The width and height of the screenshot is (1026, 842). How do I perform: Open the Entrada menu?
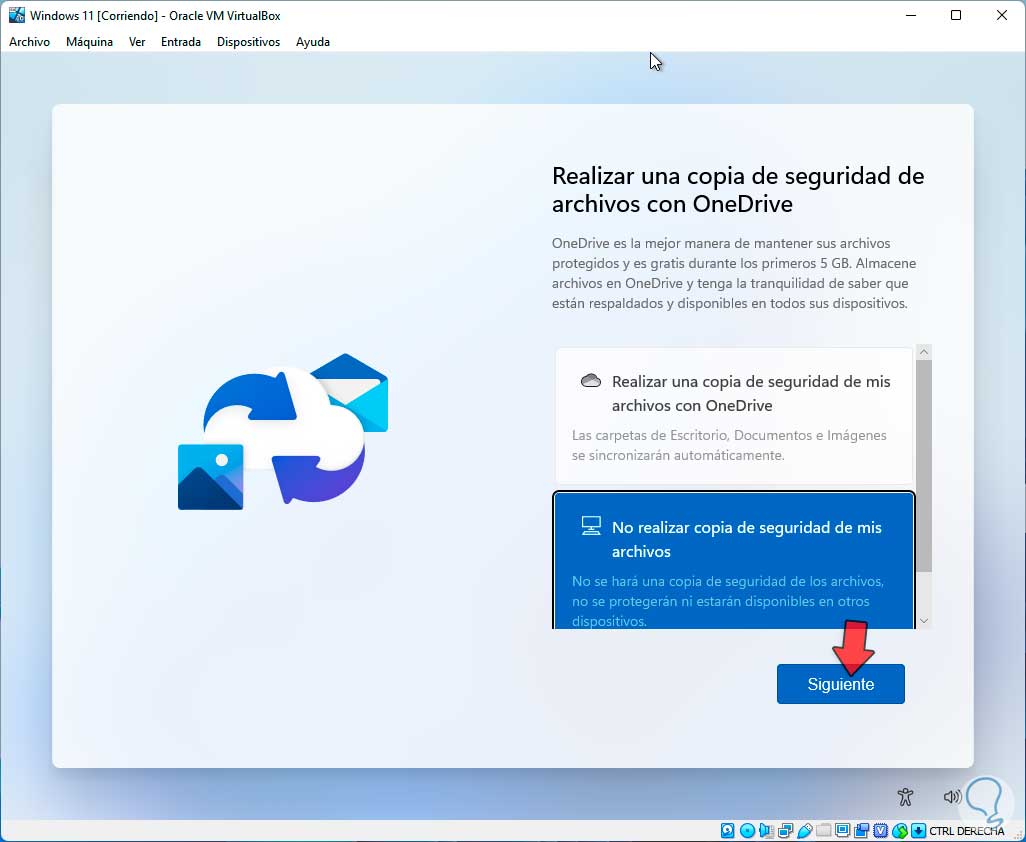(x=181, y=42)
